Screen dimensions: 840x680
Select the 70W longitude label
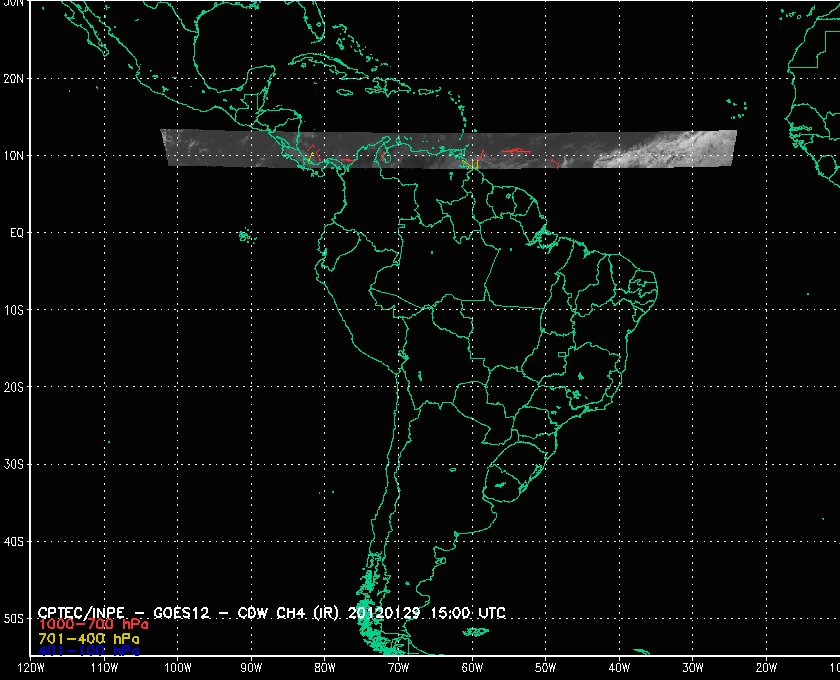pos(398,667)
